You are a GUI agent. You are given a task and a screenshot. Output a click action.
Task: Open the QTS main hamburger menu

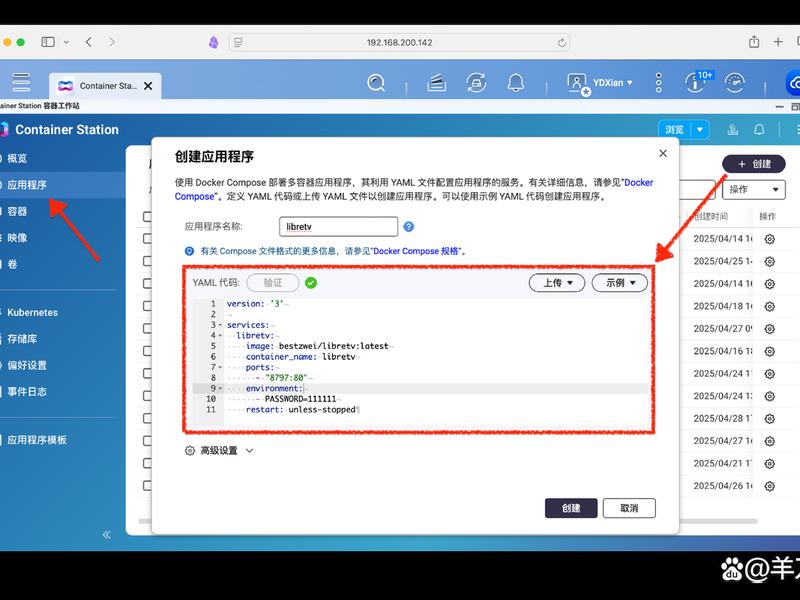point(21,82)
